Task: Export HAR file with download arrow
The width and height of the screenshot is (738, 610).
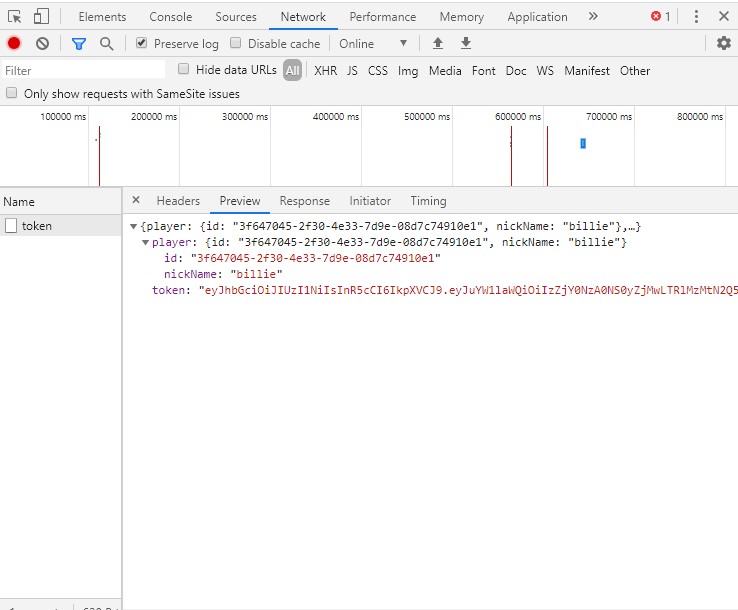Action: pyautogui.click(x=466, y=43)
